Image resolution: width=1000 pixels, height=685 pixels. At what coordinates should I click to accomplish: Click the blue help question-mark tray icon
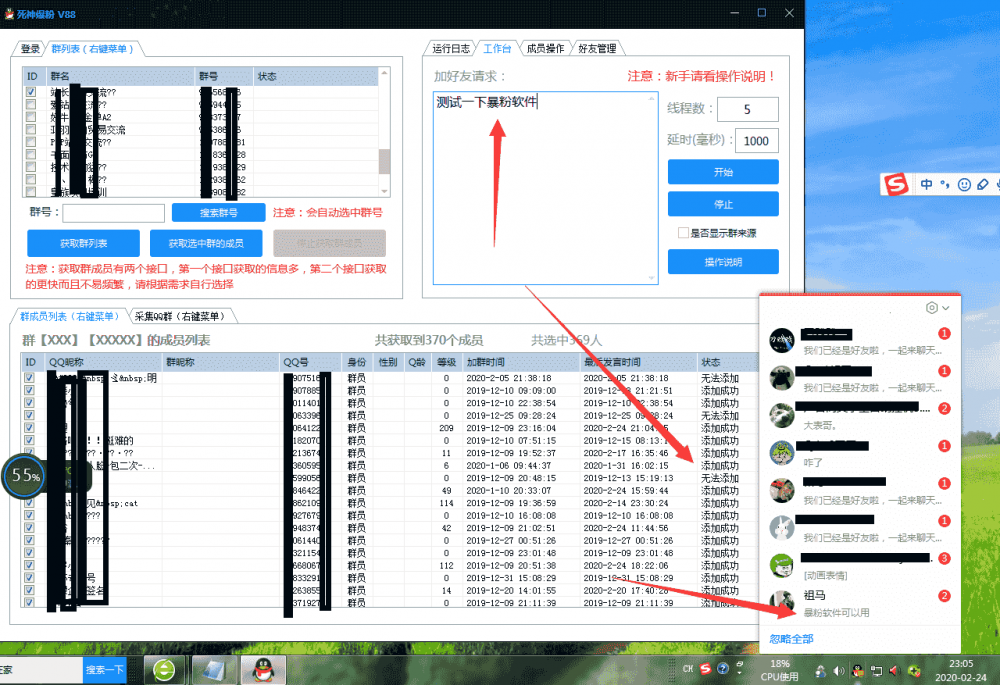pyautogui.click(x=723, y=669)
